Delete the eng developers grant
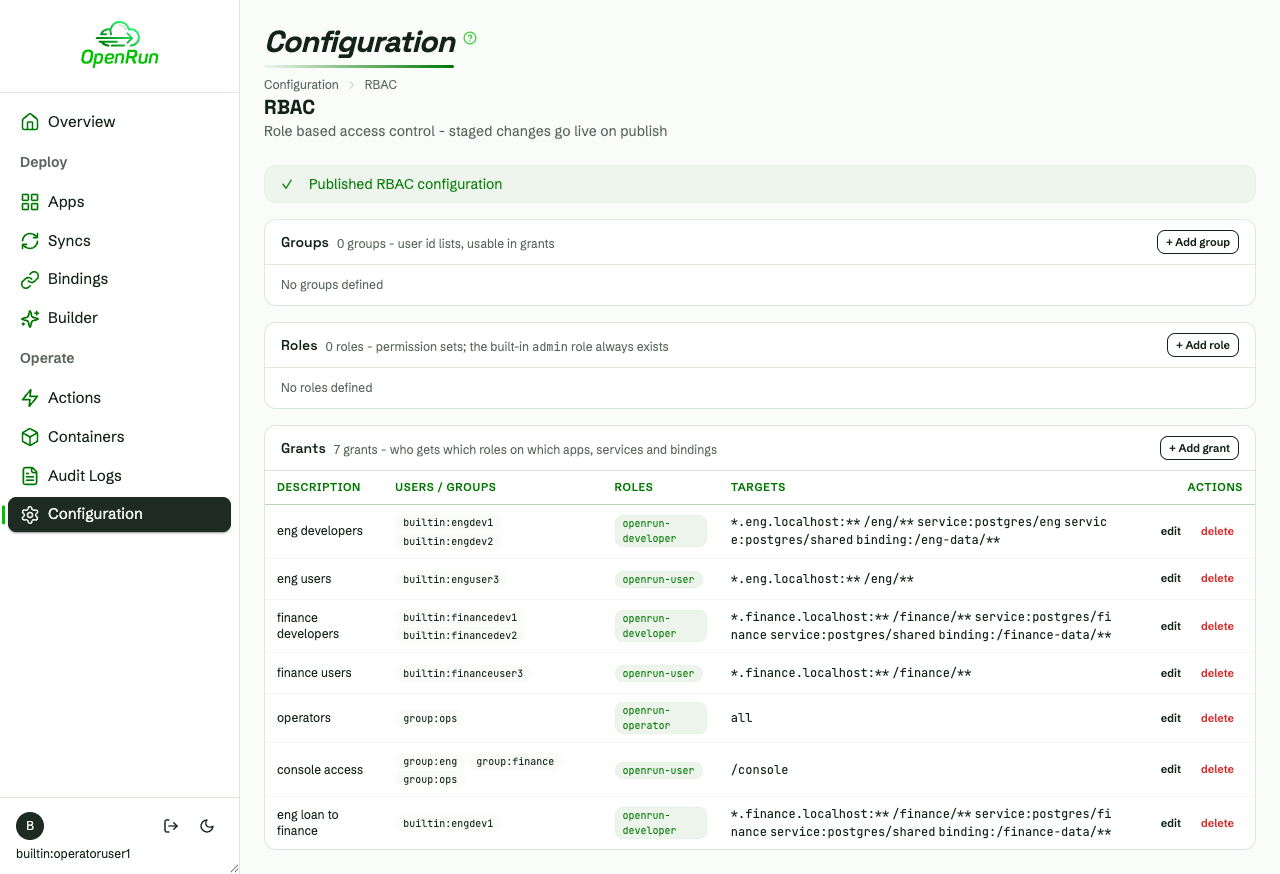The image size is (1280, 874). (1217, 532)
